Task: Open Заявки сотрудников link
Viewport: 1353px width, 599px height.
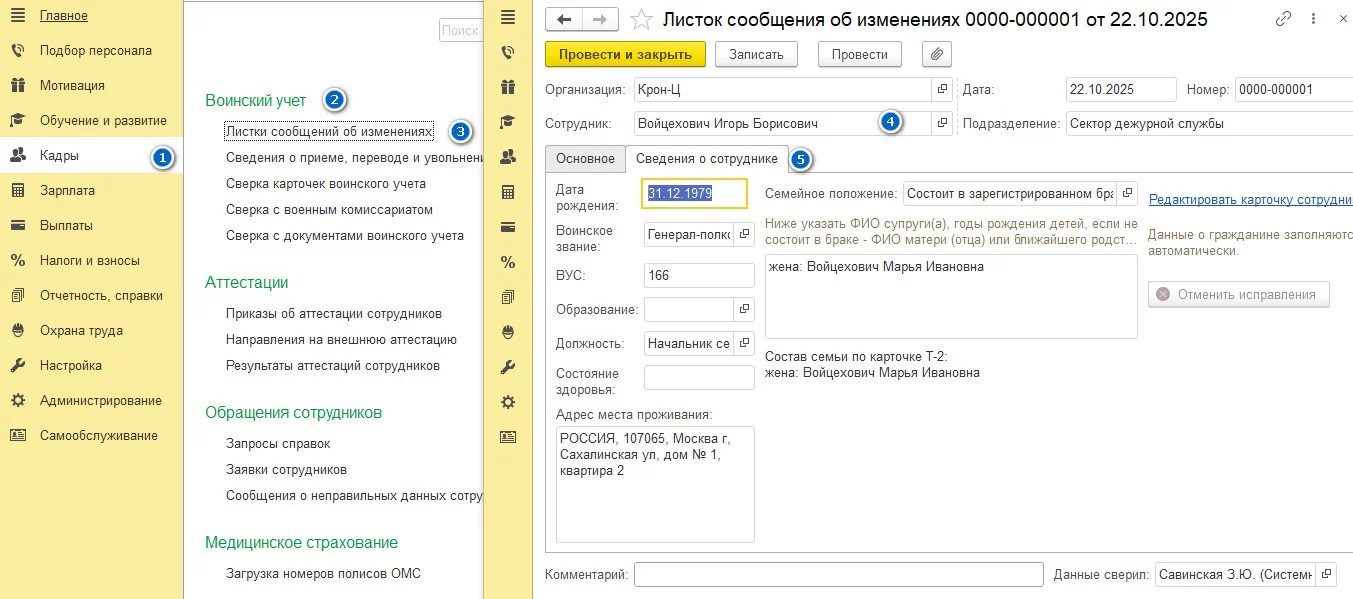Action: click(286, 470)
